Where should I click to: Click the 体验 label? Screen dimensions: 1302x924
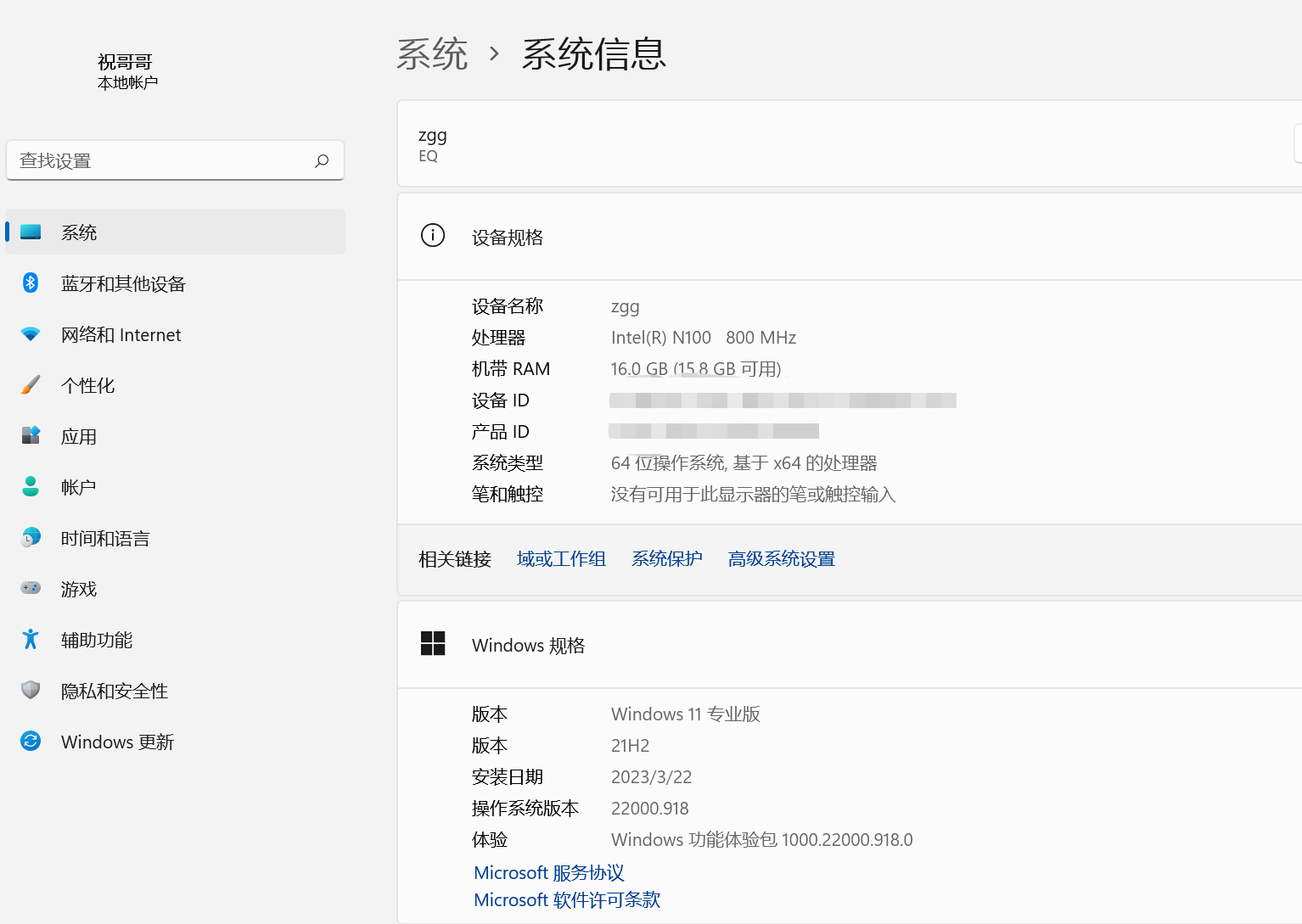point(490,840)
